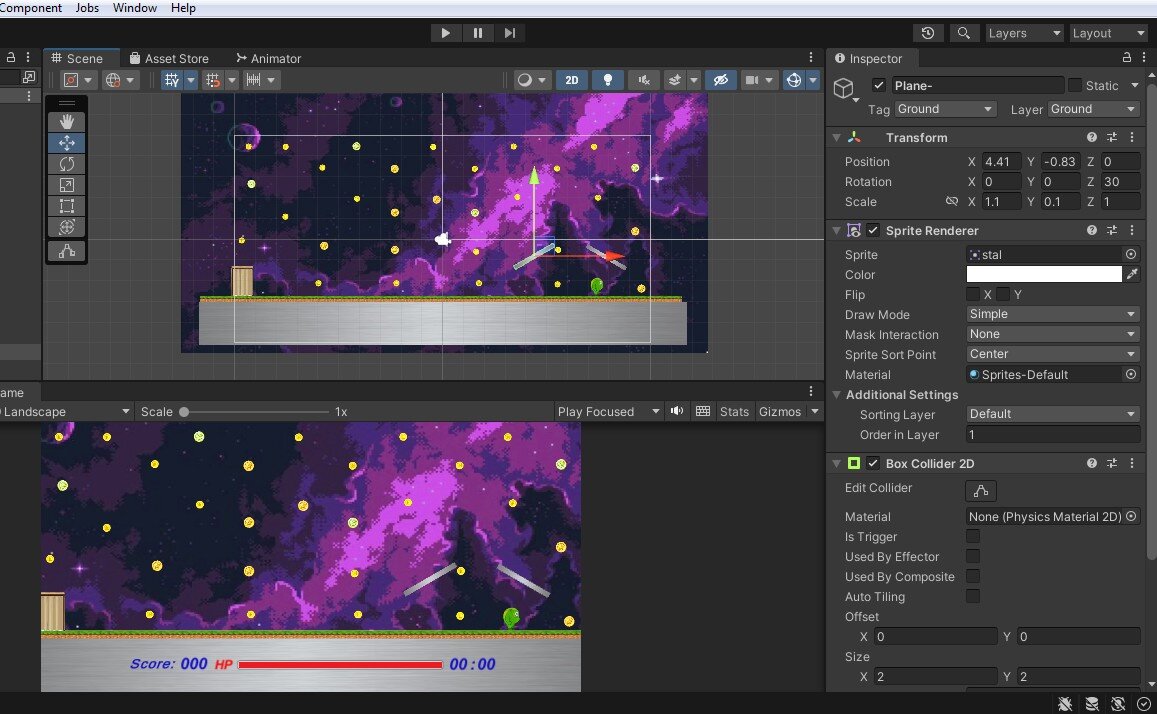This screenshot has width=1157, height=714.
Task: Enable Used By Effector checkbox
Action: 973,556
